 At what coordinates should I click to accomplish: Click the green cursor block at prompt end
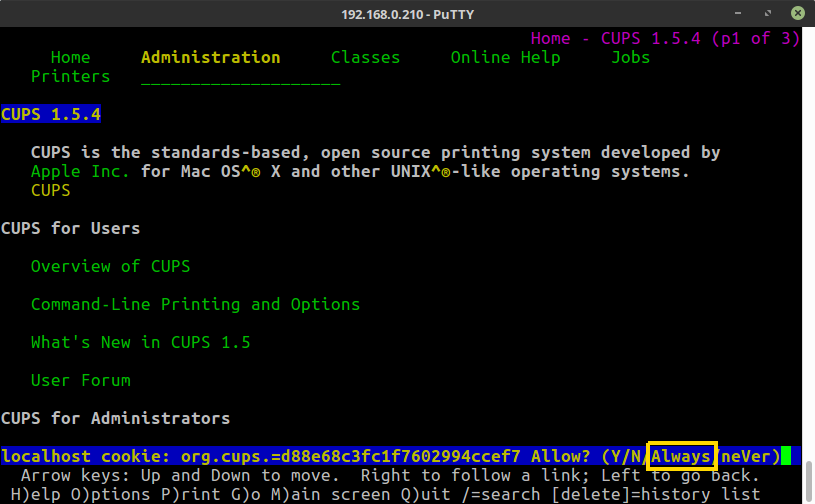click(x=786, y=456)
